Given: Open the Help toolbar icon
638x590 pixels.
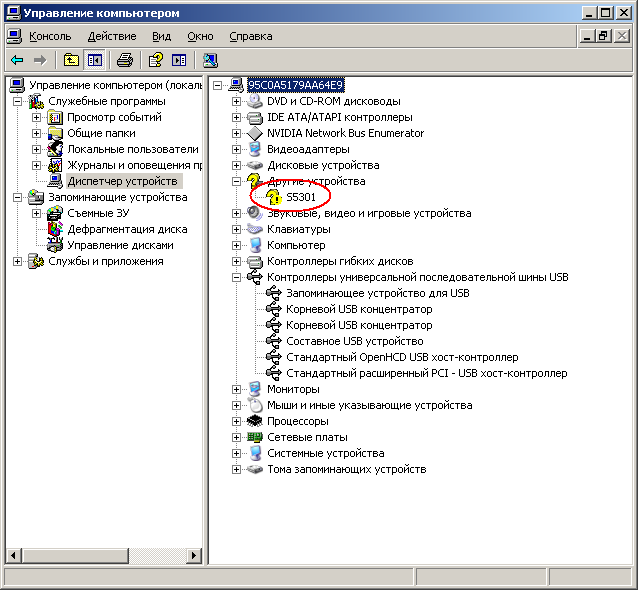Looking at the screenshot, I should click(x=155, y=61).
